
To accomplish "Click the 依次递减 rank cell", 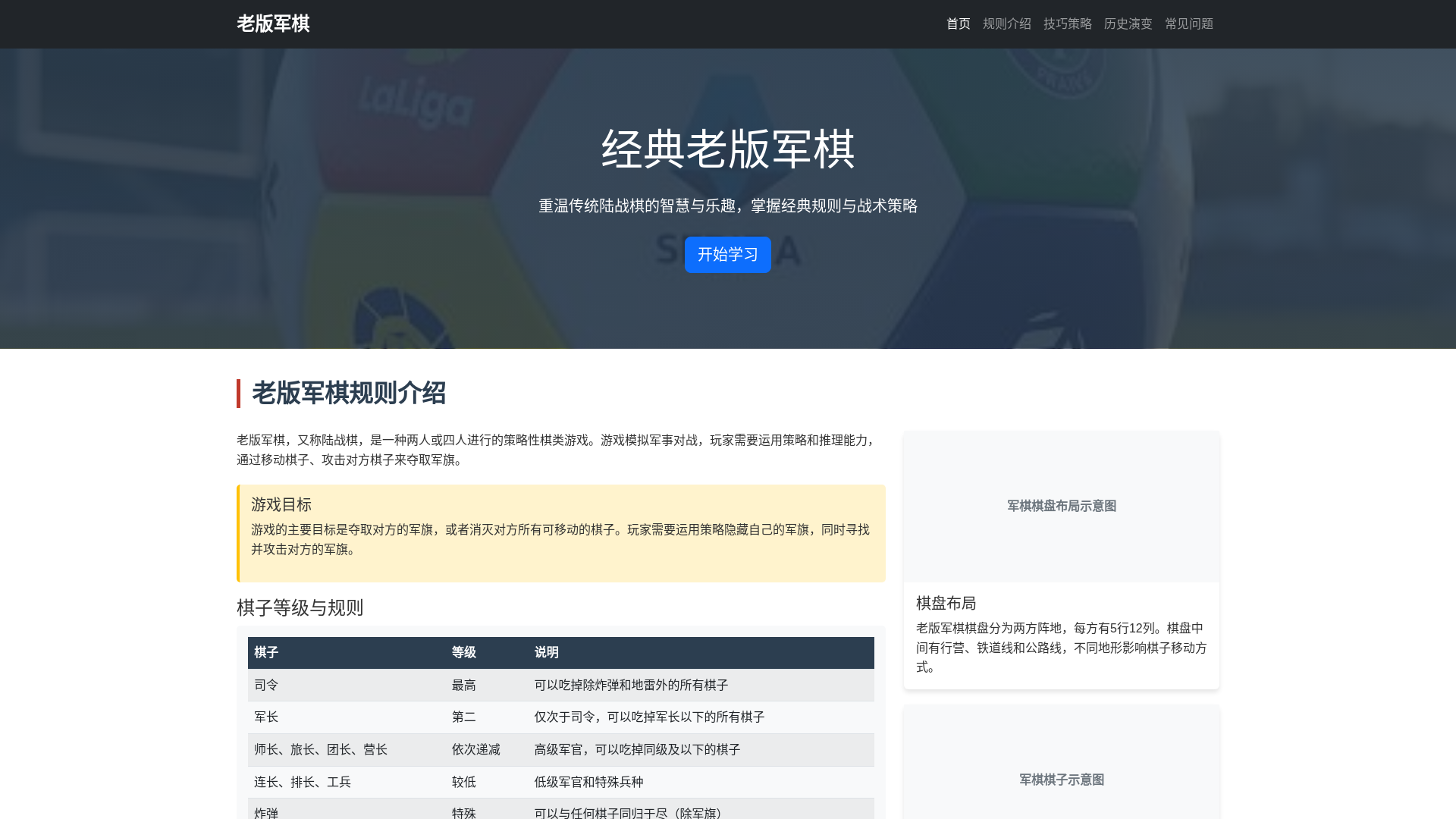I will pyautogui.click(x=487, y=750).
